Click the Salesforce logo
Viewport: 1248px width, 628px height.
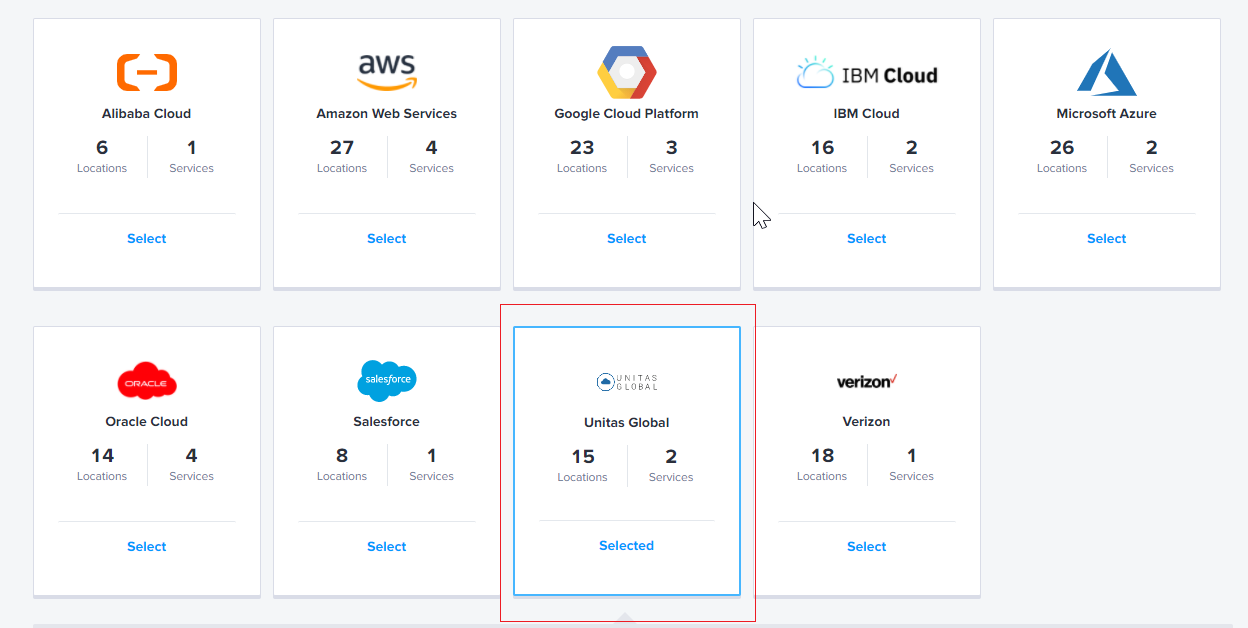pyautogui.click(x=387, y=381)
